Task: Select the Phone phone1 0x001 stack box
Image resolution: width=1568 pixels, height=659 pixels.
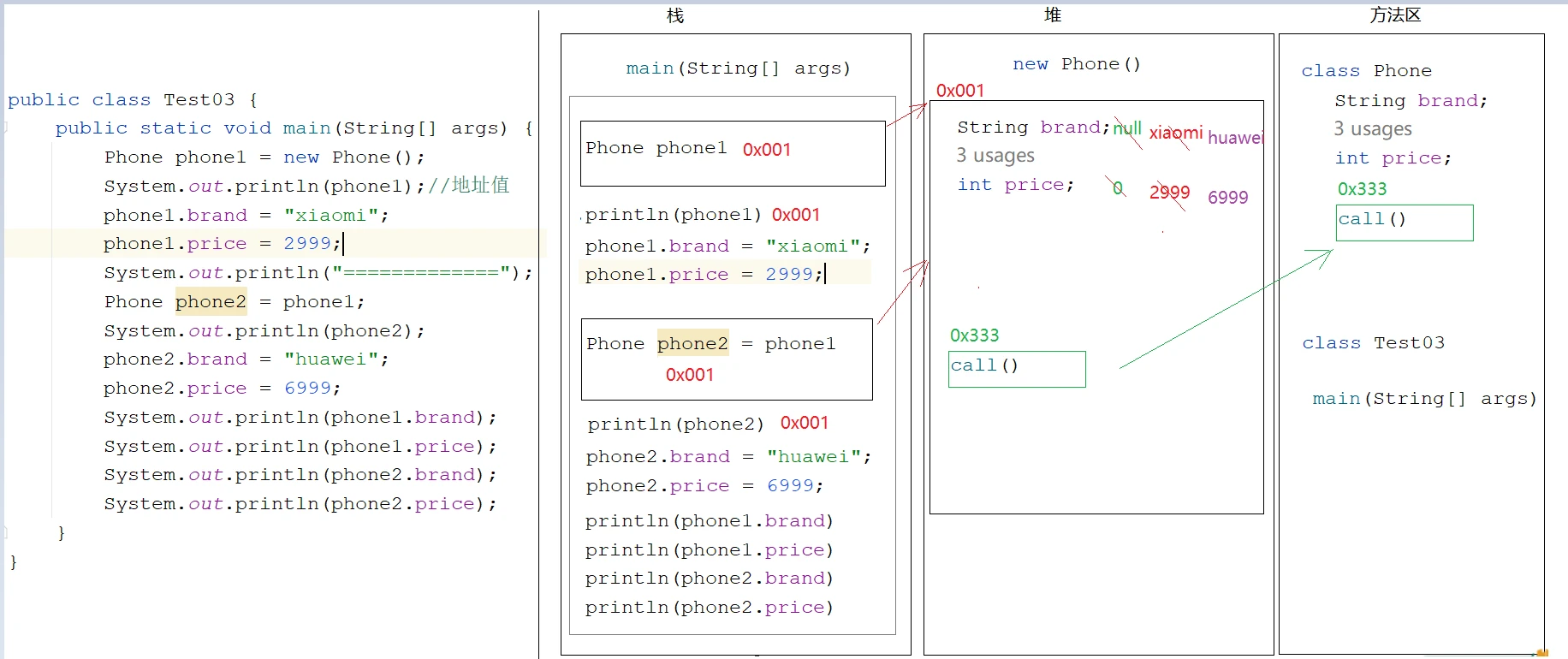Action: 733,153
